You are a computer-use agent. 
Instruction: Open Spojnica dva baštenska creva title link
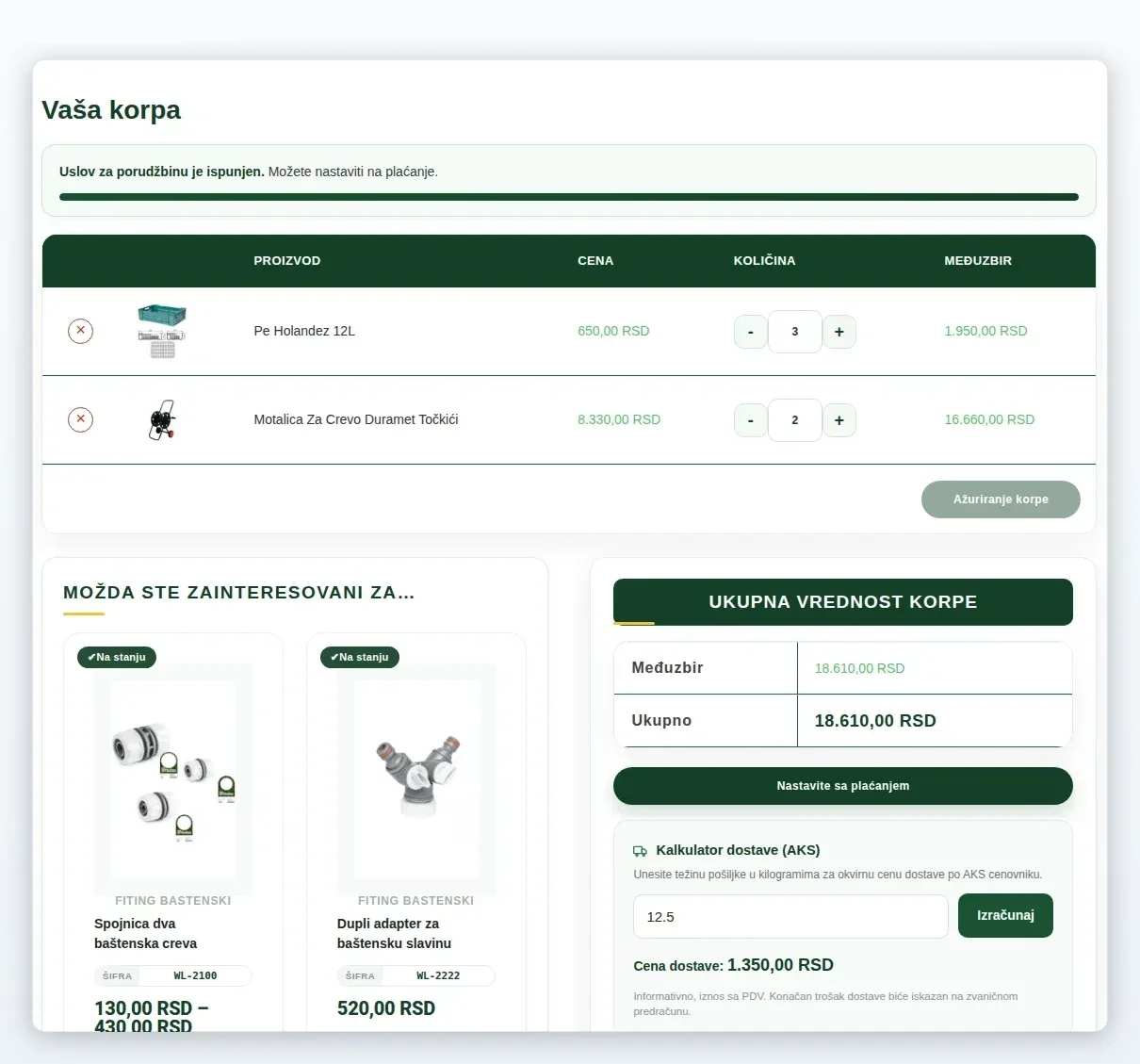click(146, 934)
